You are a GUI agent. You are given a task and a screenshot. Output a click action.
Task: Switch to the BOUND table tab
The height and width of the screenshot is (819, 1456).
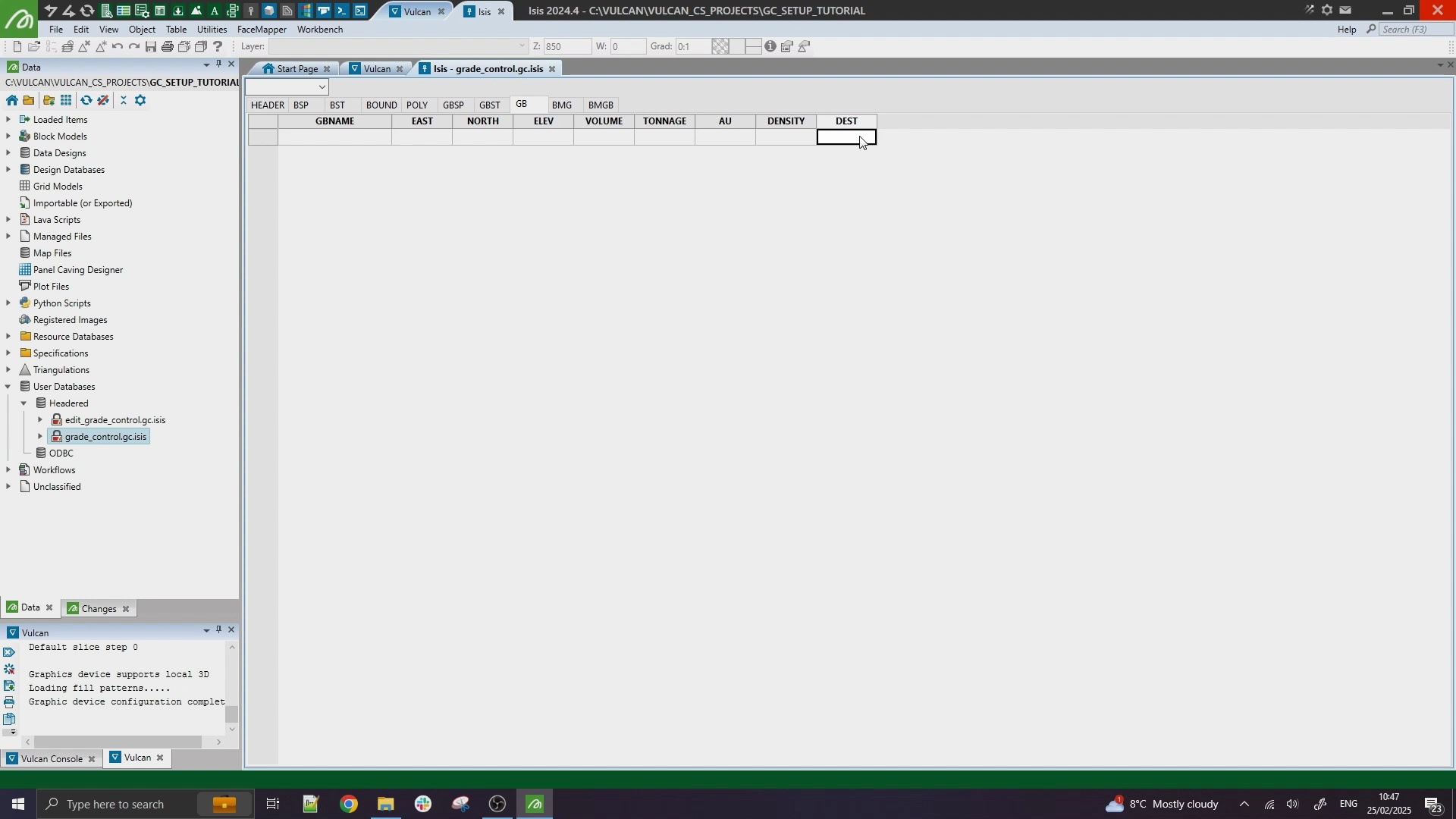381,105
